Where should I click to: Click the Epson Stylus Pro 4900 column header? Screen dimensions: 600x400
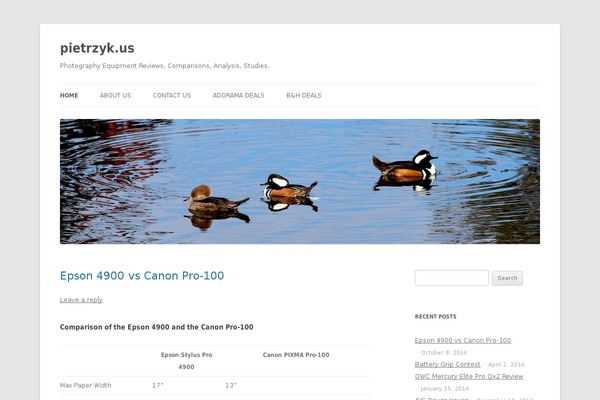click(186, 361)
